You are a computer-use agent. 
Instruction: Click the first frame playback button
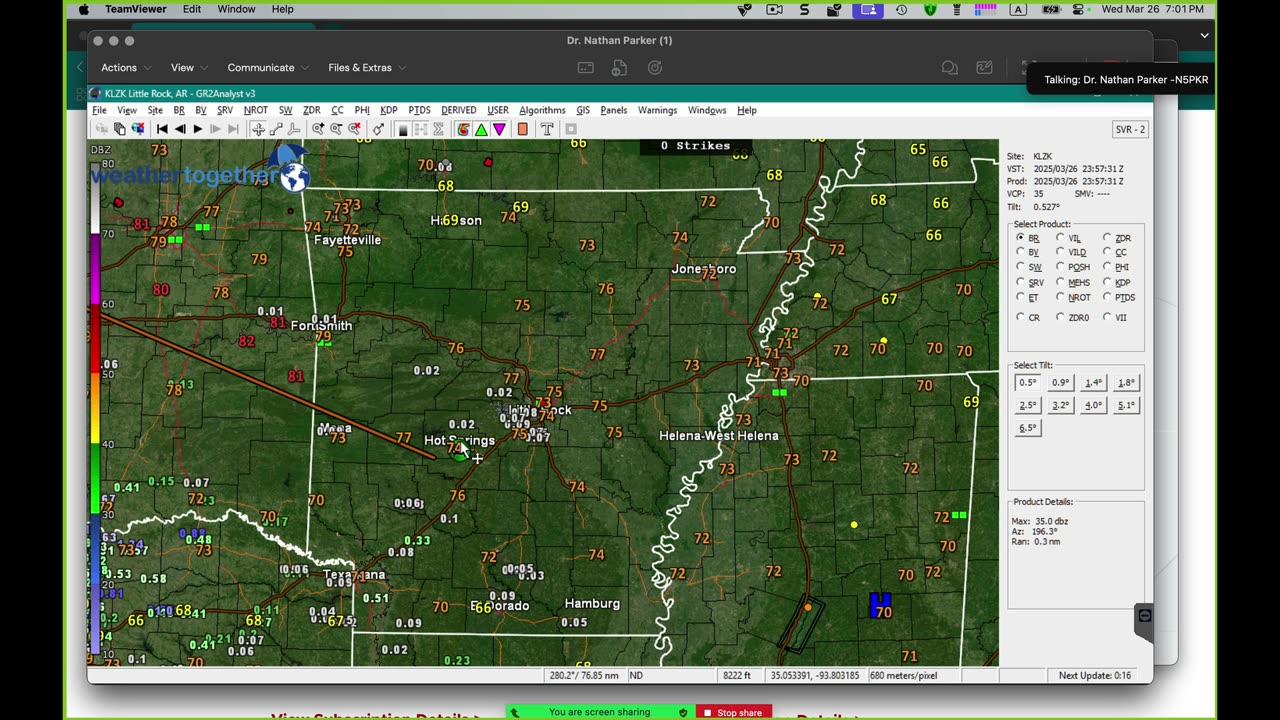click(x=162, y=129)
